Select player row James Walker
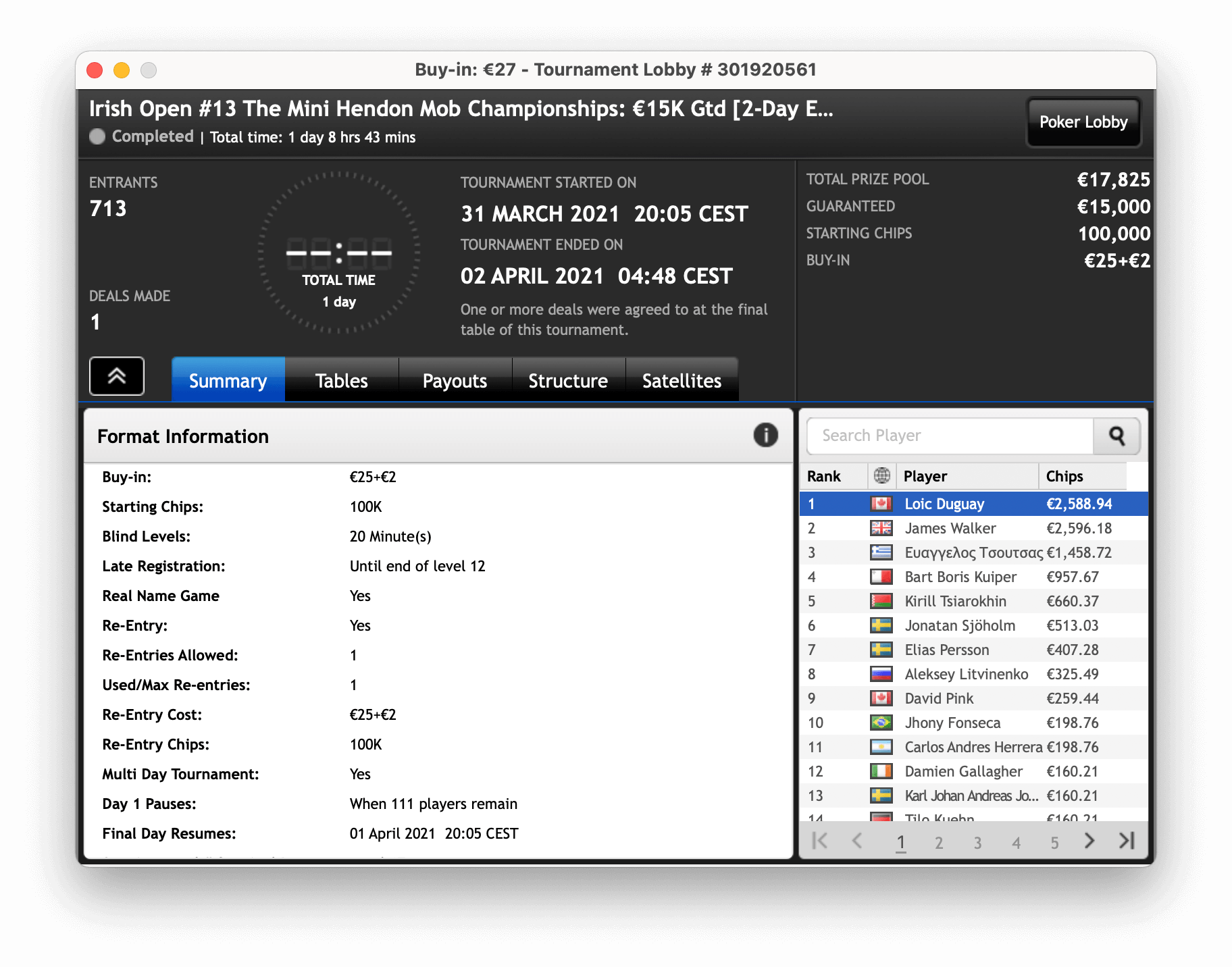 974,528
